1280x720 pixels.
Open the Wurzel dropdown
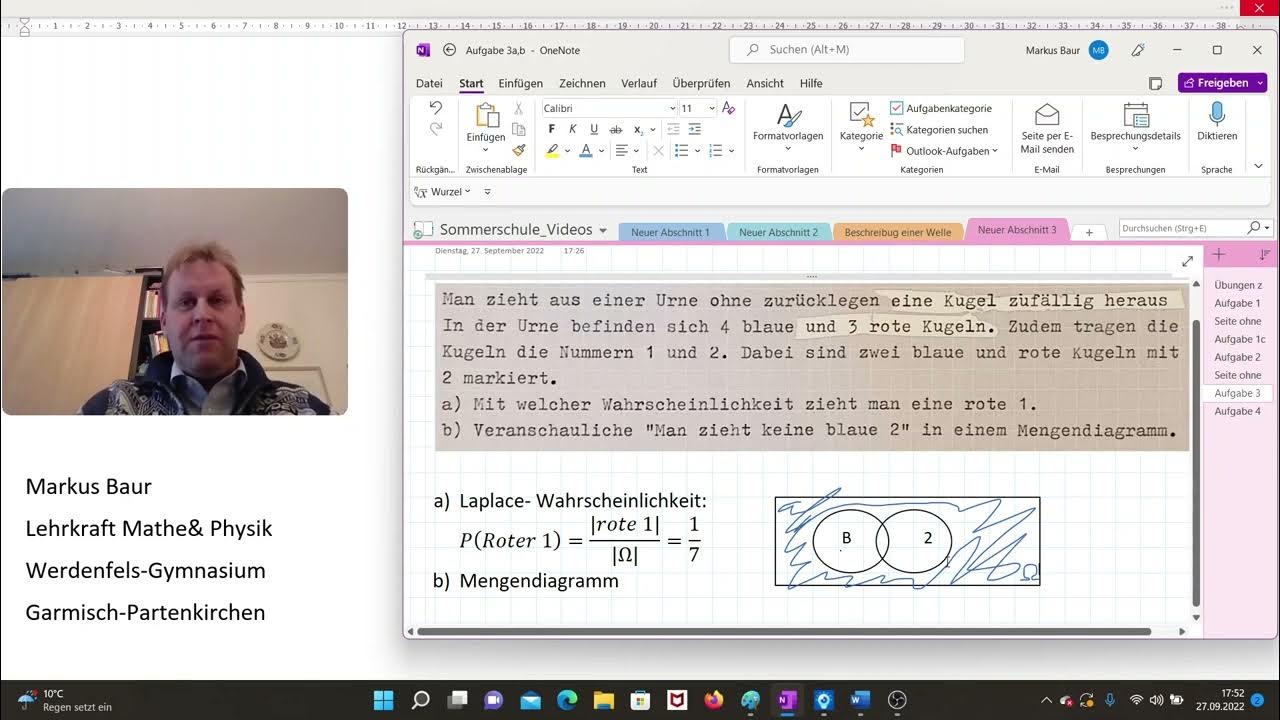(x=468, y=191)
